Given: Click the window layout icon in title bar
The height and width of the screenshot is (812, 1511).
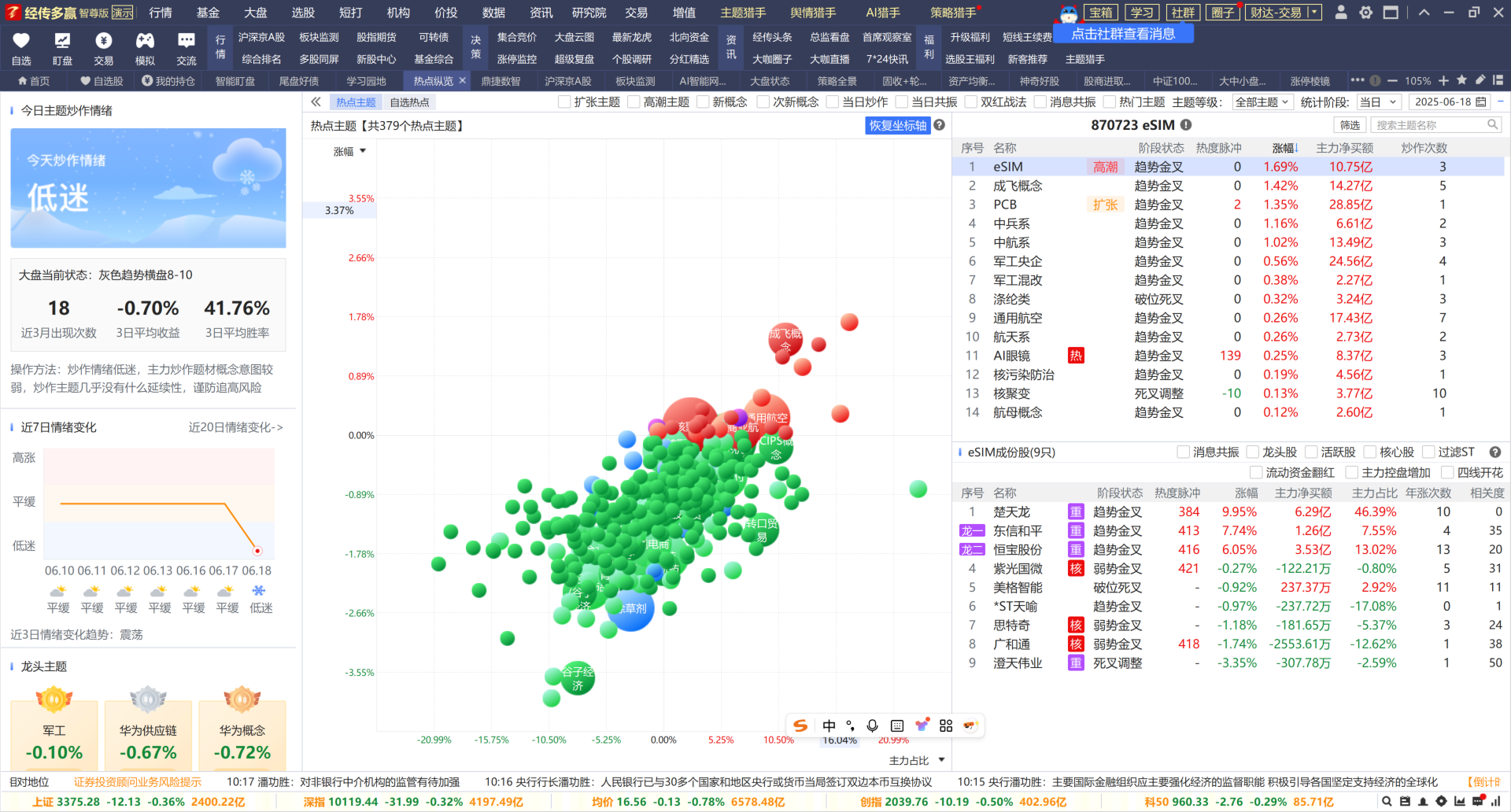Looking at the screenshot, I should coord(1391,13).
